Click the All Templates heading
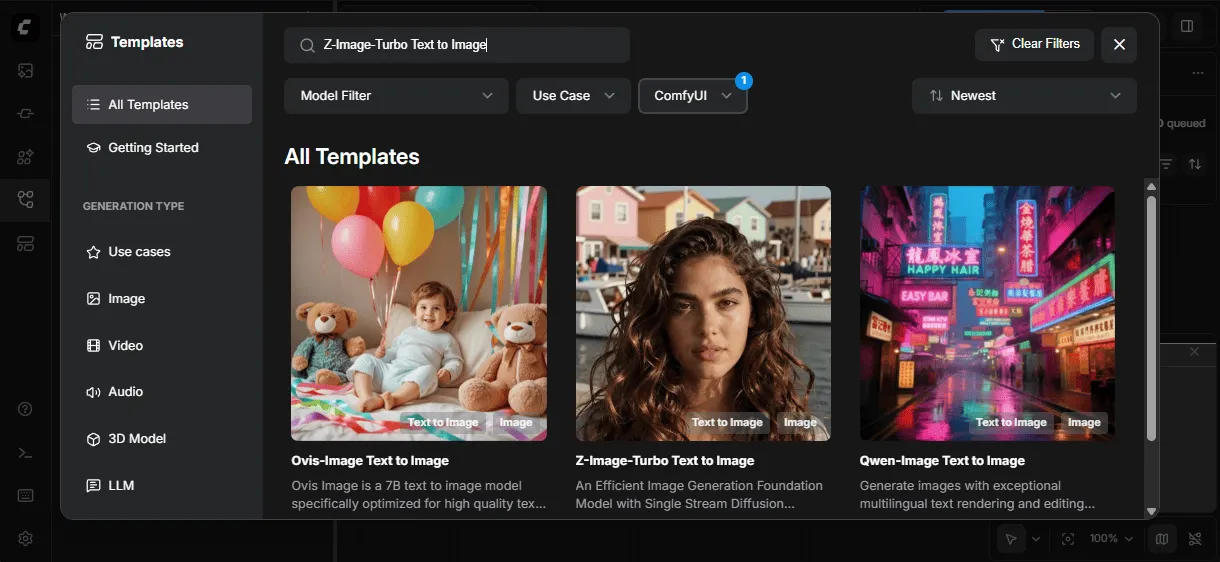The width and height of the screenshot is (1220, 562). coord(352,157)
